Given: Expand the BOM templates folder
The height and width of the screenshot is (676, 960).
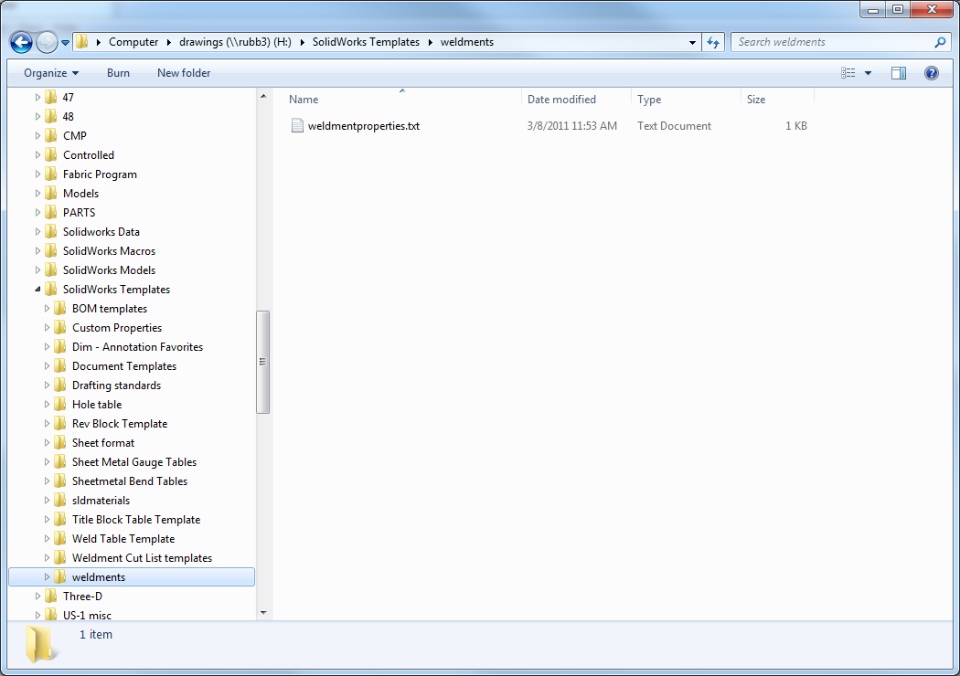Looking at the screenshot, I should (x=47, y=309).
